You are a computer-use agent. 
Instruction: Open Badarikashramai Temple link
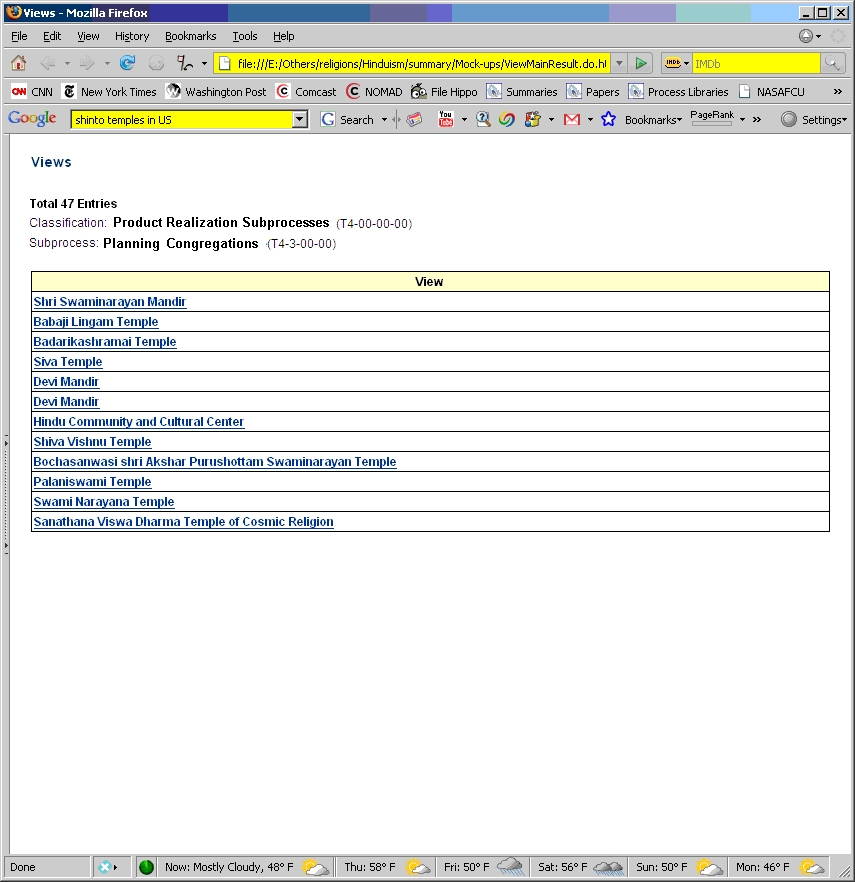tap(105, 342)
